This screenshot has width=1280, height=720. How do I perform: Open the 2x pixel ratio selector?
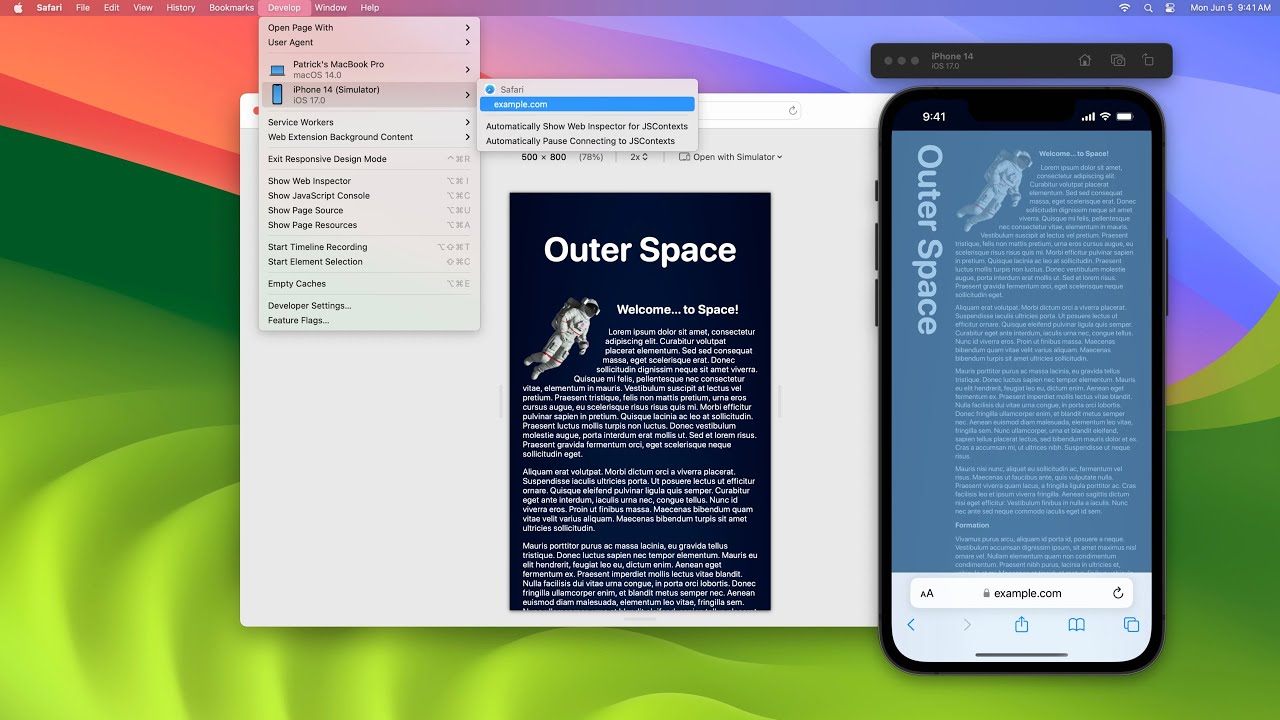639,157
